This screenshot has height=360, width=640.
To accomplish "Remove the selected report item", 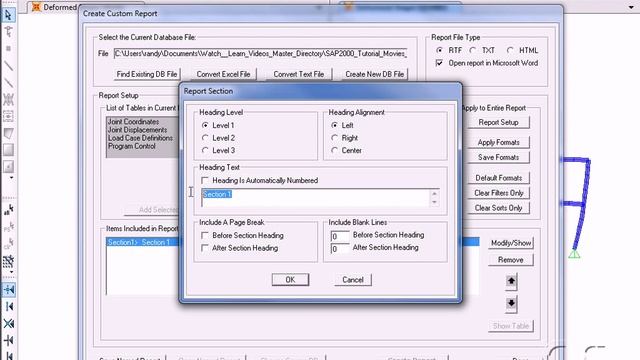I will click(x=511, y=260).
